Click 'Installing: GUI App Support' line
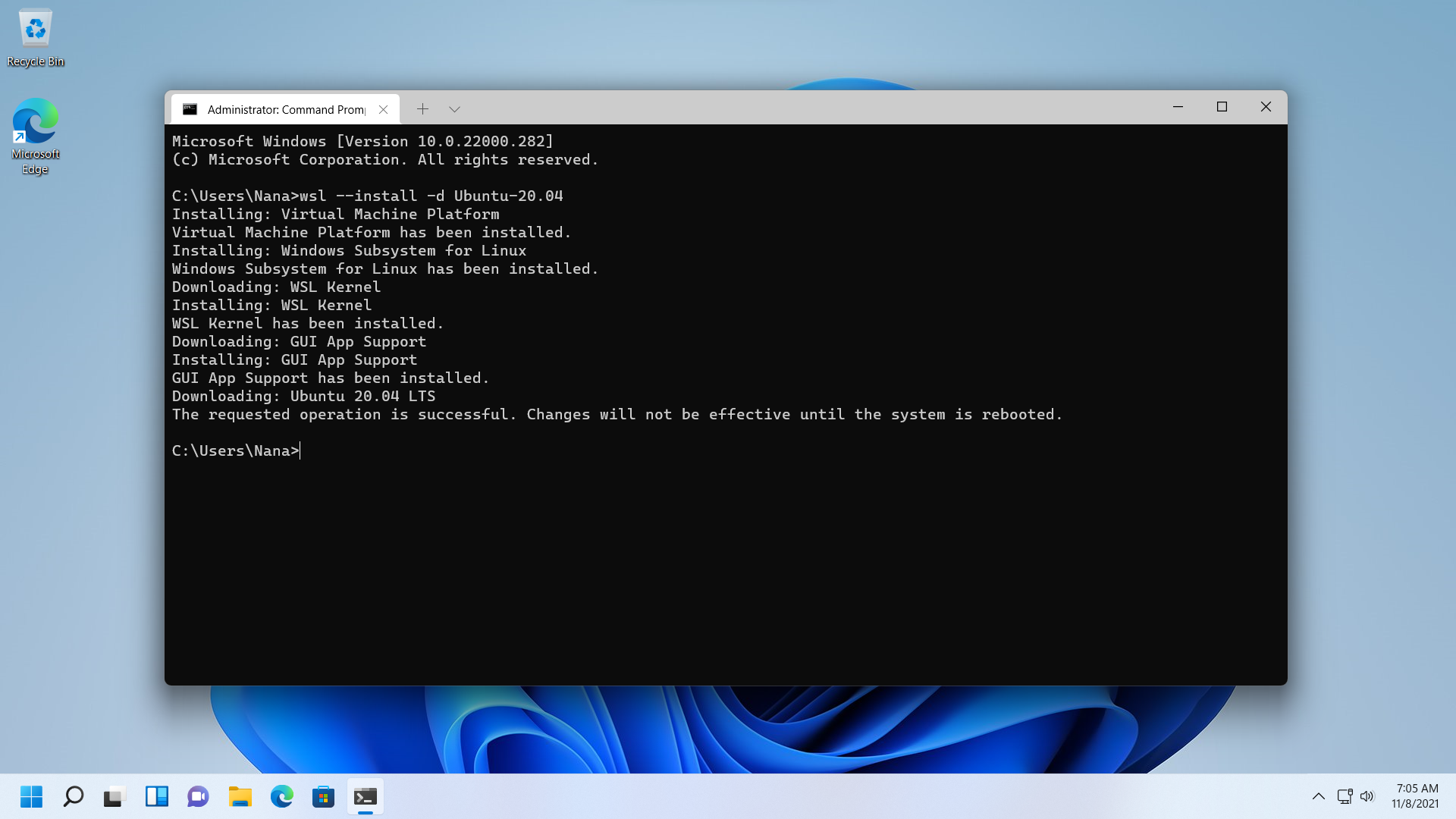This screenshot has width=1456, height=819. (294, 359)
